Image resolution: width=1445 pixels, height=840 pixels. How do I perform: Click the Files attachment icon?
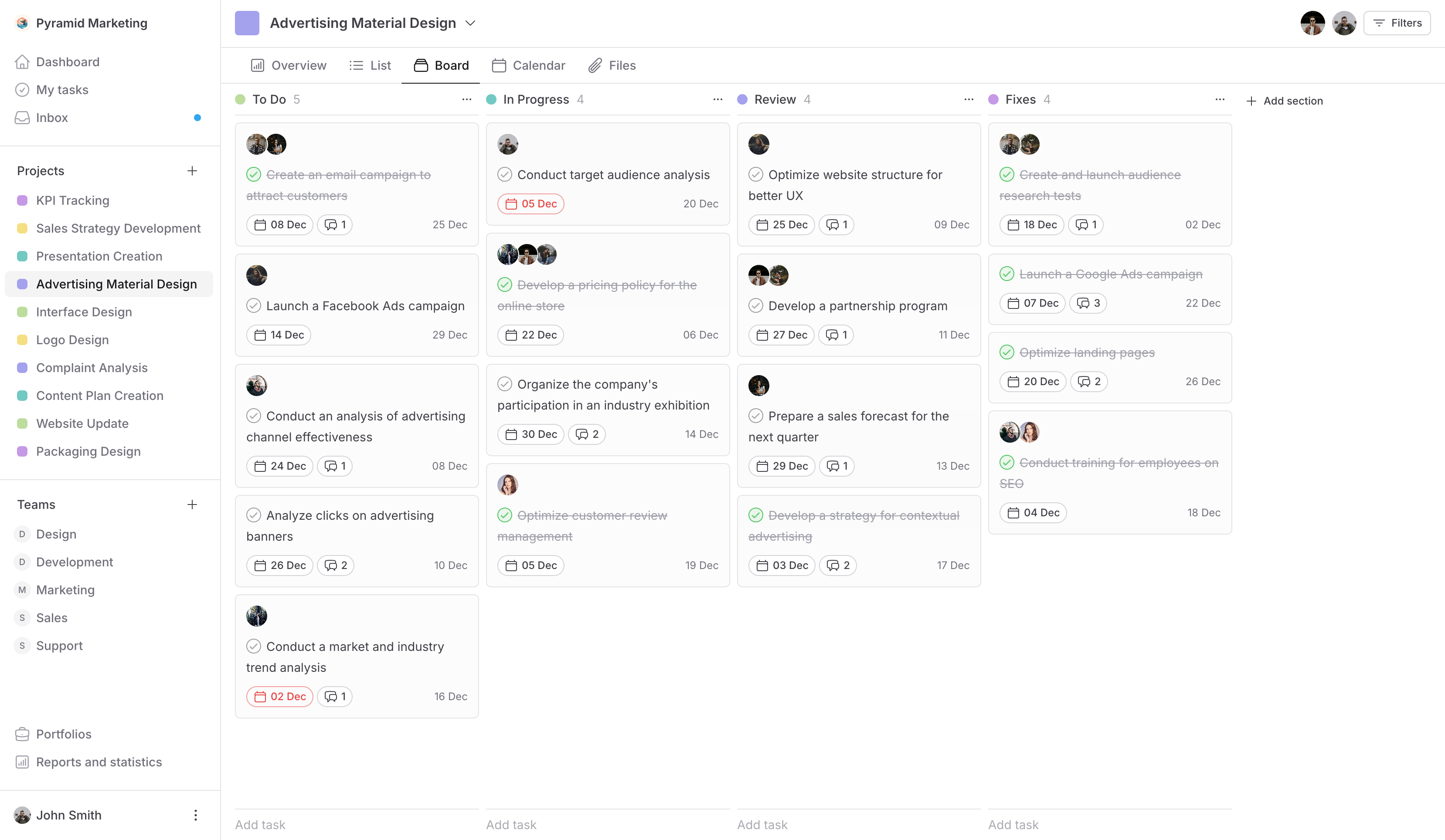click(595, 65)
